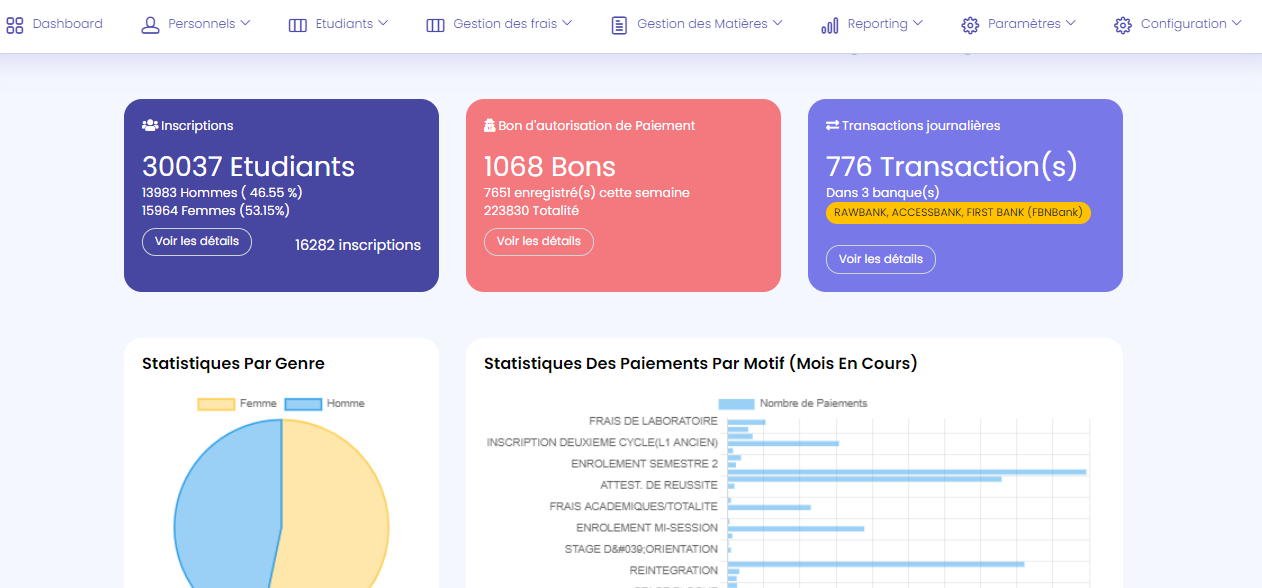The height and width of the screenshot is (588, 1262).
Task: Click the Inscriptions users icon
Action: tap(150, 125)
